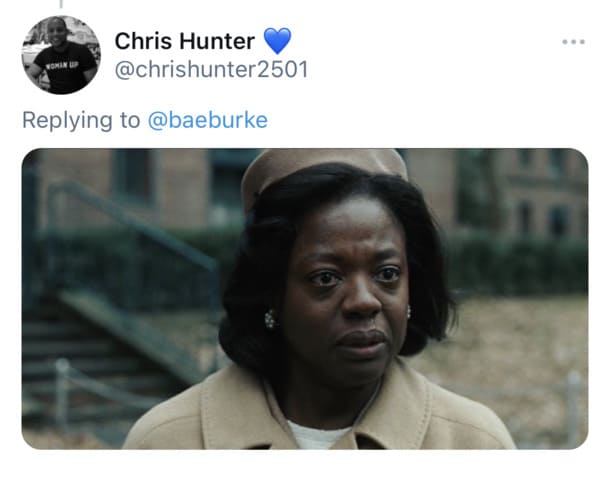
Task: Visit the @baeburke profile link
Action: click(x=207, y=120)
